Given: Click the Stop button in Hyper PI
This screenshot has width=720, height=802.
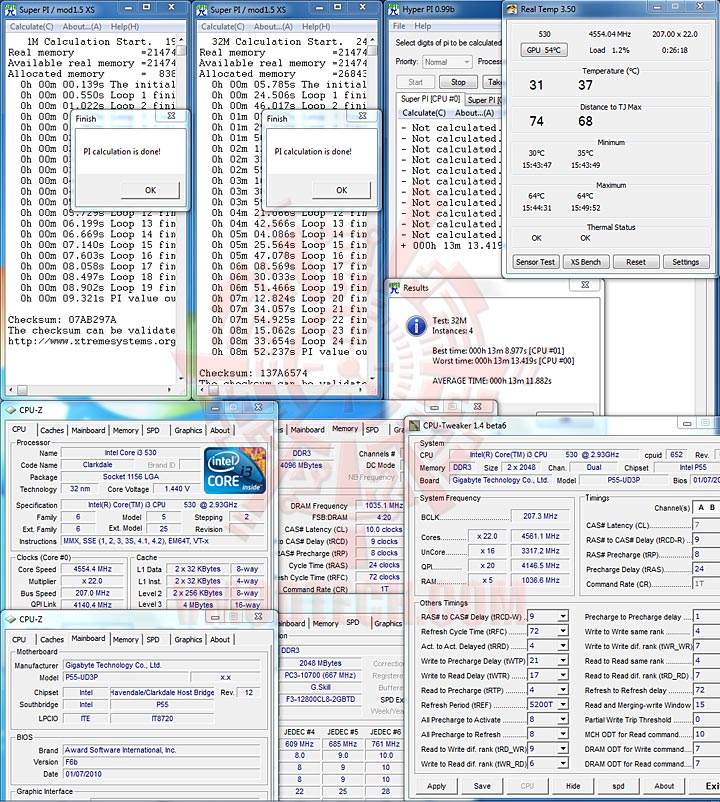Looking at the screenshot, I should click(x=458, y=82).
